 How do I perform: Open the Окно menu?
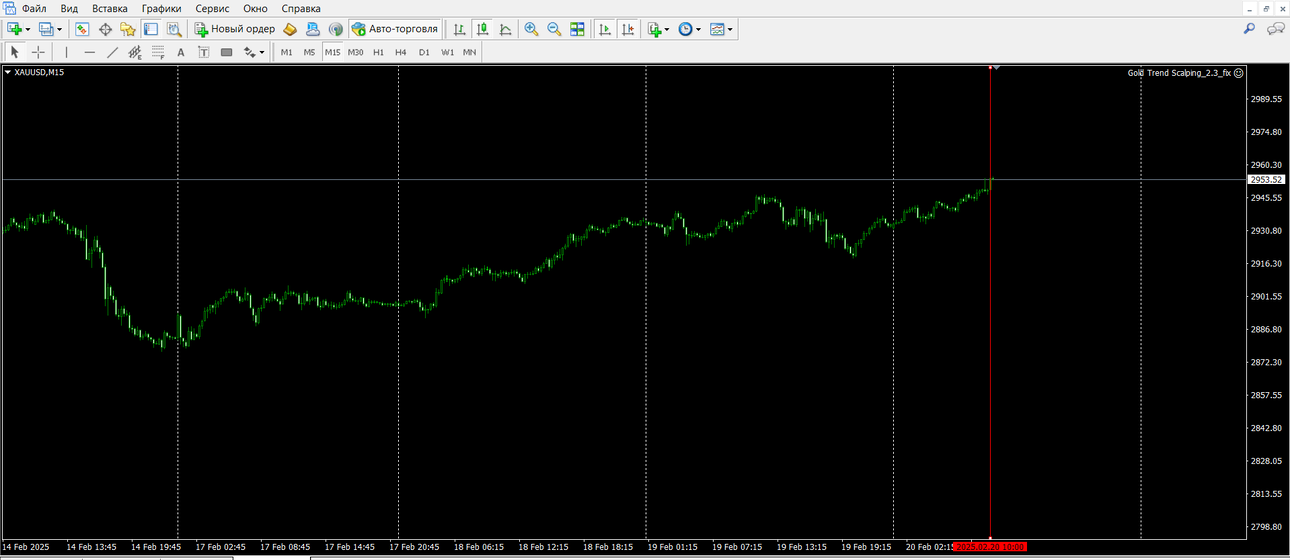pos(255,8)
